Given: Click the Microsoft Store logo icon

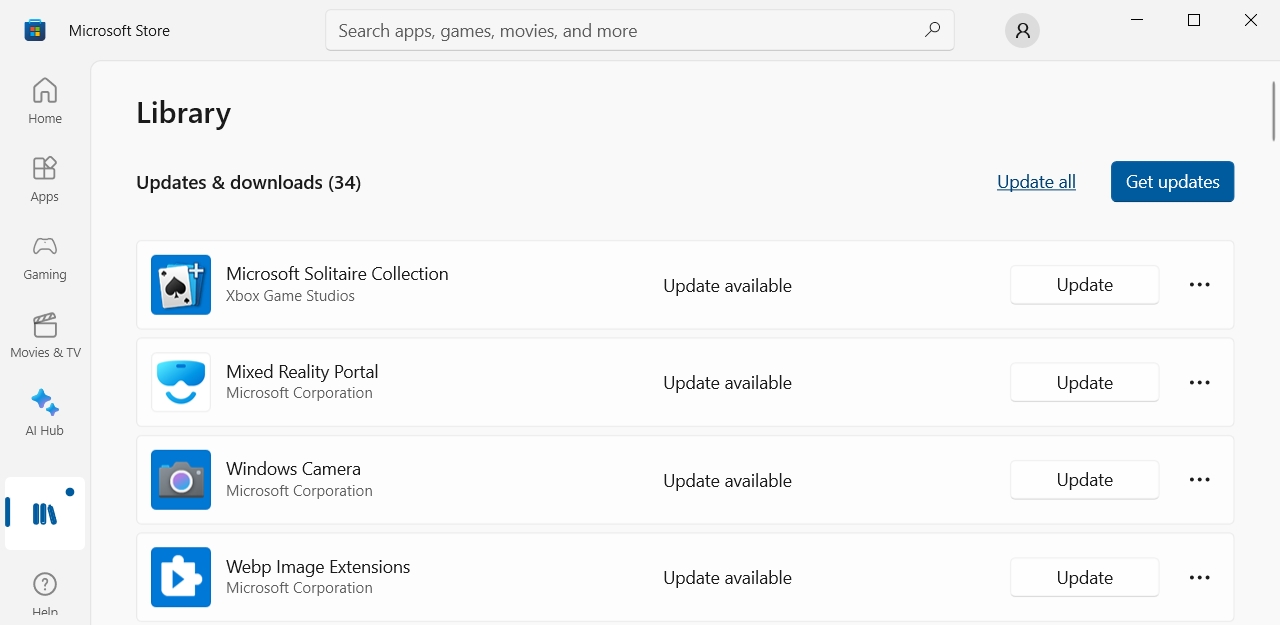Looking at the screenshot, I should 35,31.
